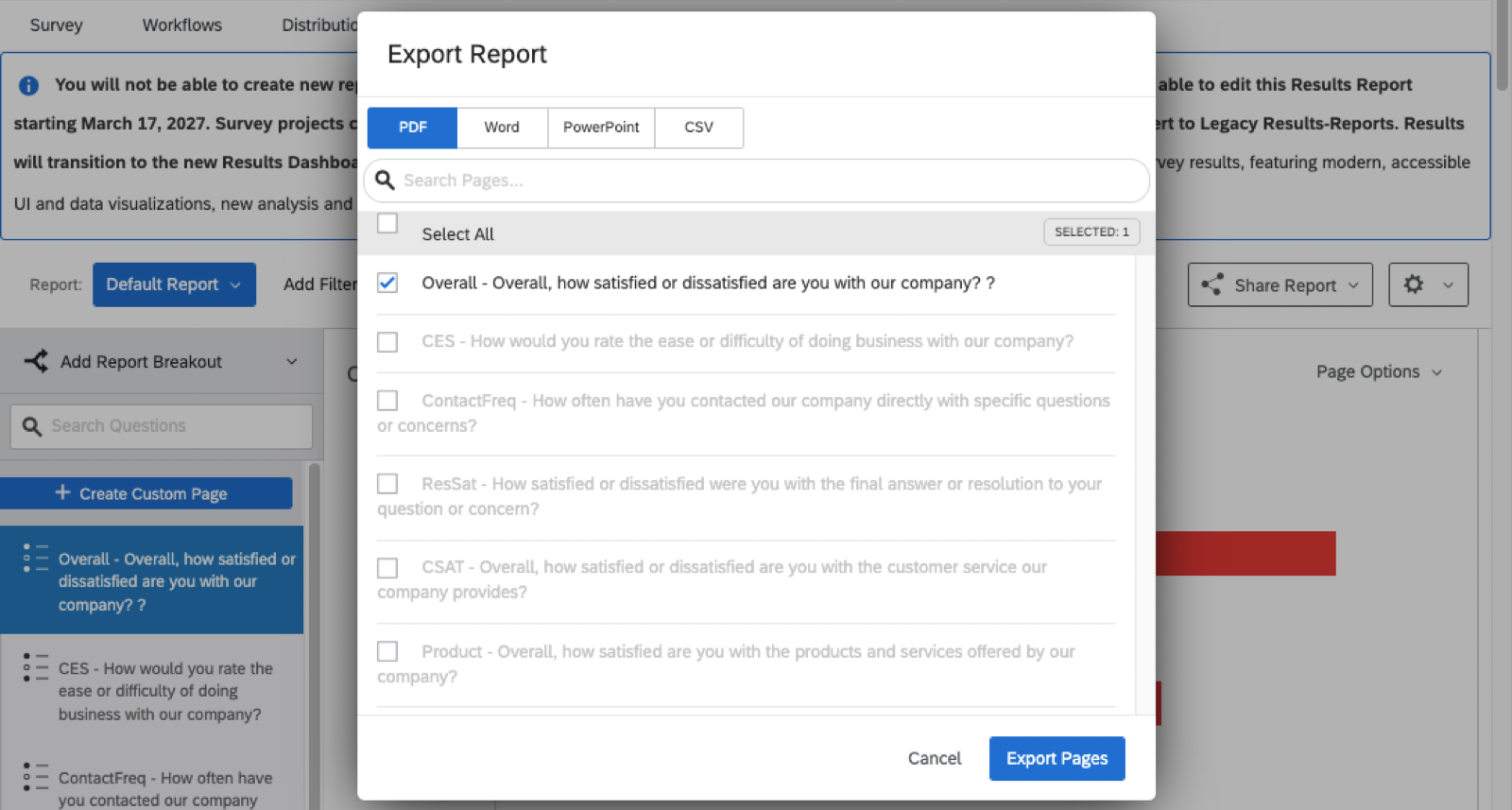The image size is (1512, 810).
Task: Click the Search Questions magnifier icon
Action: 32,426
